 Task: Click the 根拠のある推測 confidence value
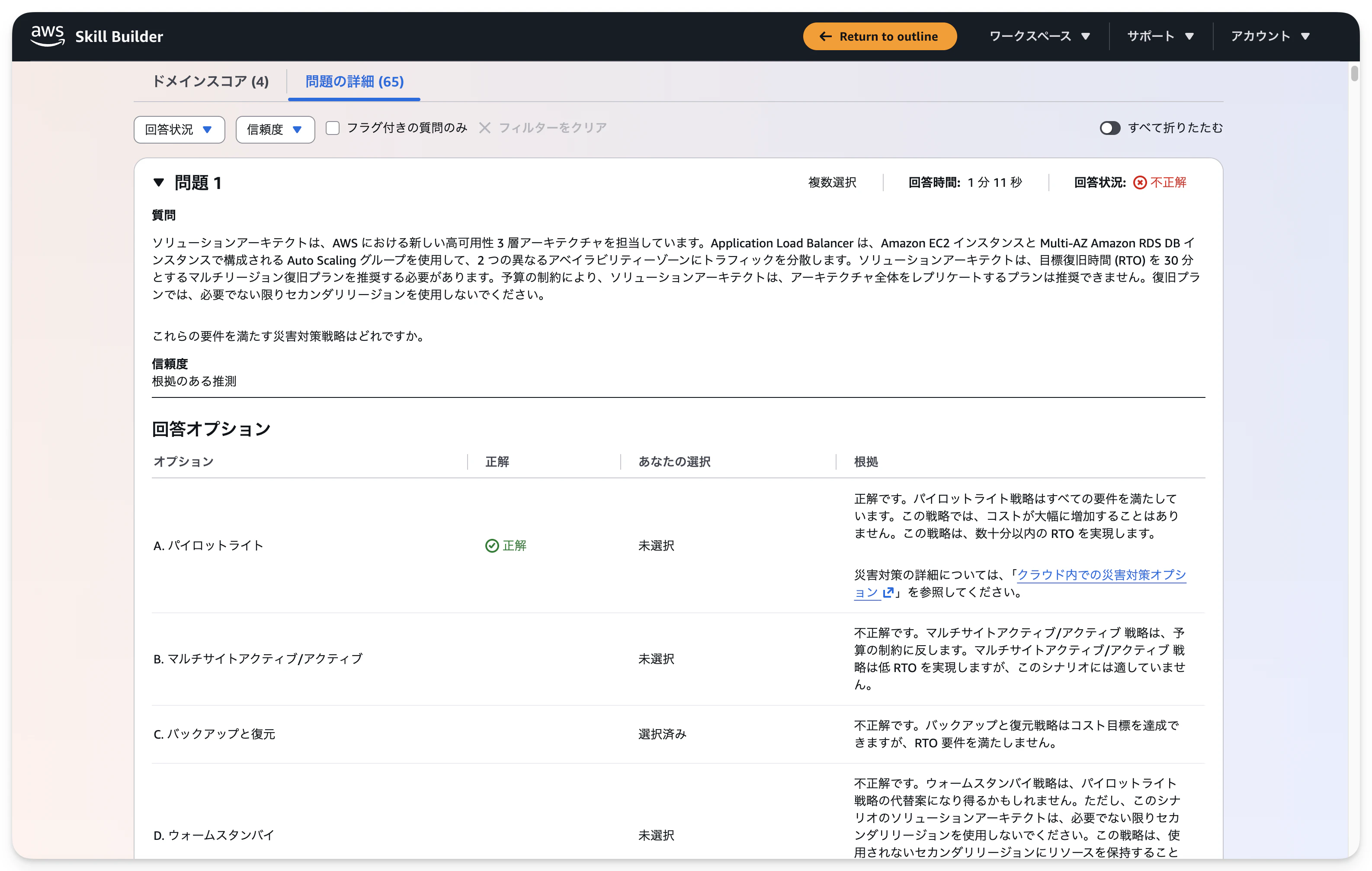click(194, 381)
